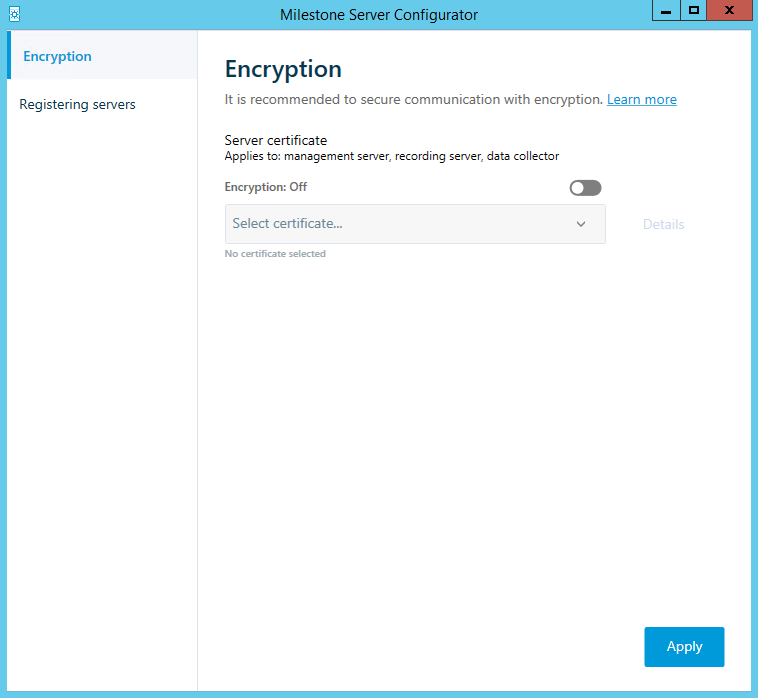Switch to the Registering servers page
This screenshot has height=698, width=758.
coord(77,104)
